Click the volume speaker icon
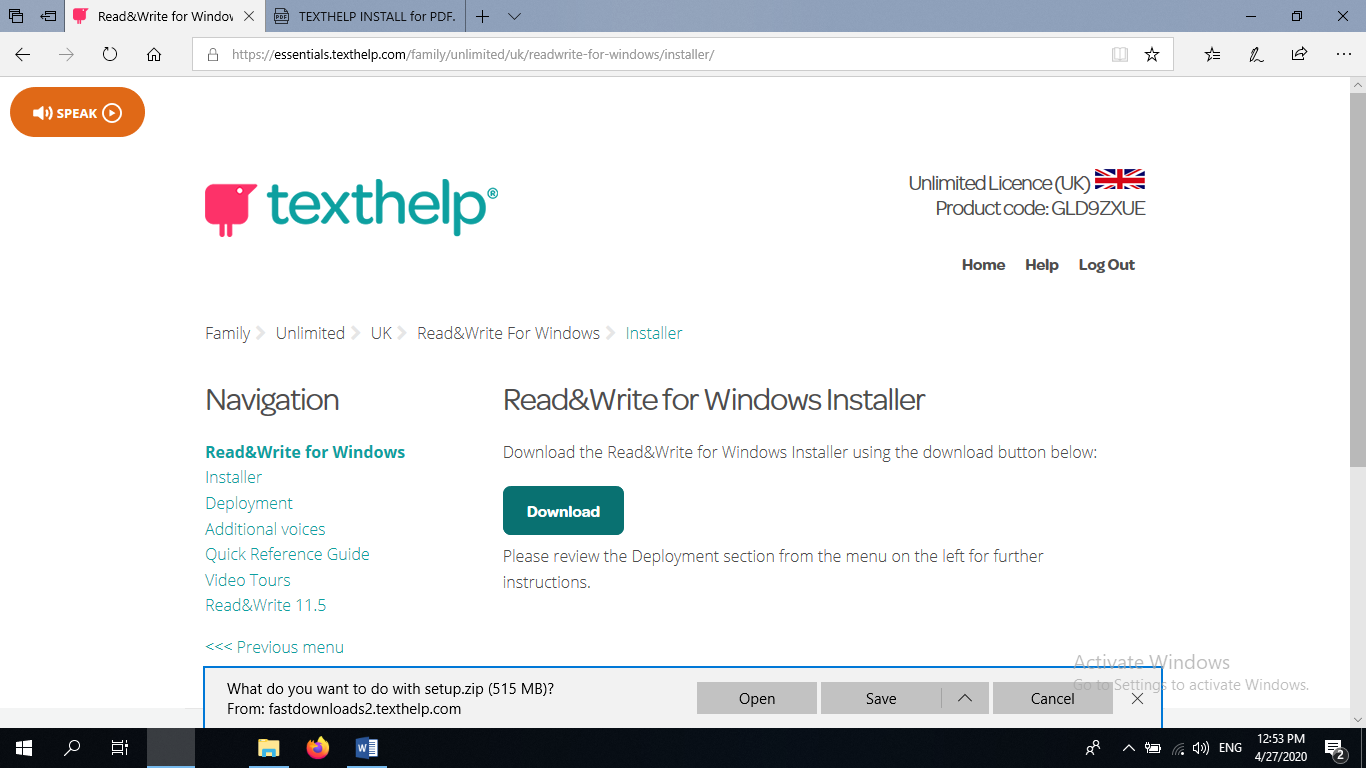The image size is (1366, 768). [1202, 748]
